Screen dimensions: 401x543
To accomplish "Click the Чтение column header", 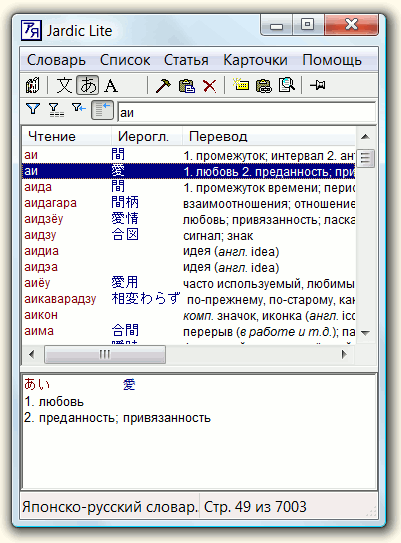I will [67, 136].
